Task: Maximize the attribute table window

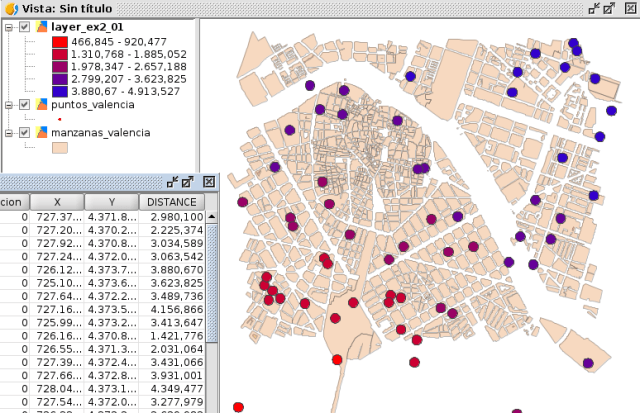Action: (188, 182)
